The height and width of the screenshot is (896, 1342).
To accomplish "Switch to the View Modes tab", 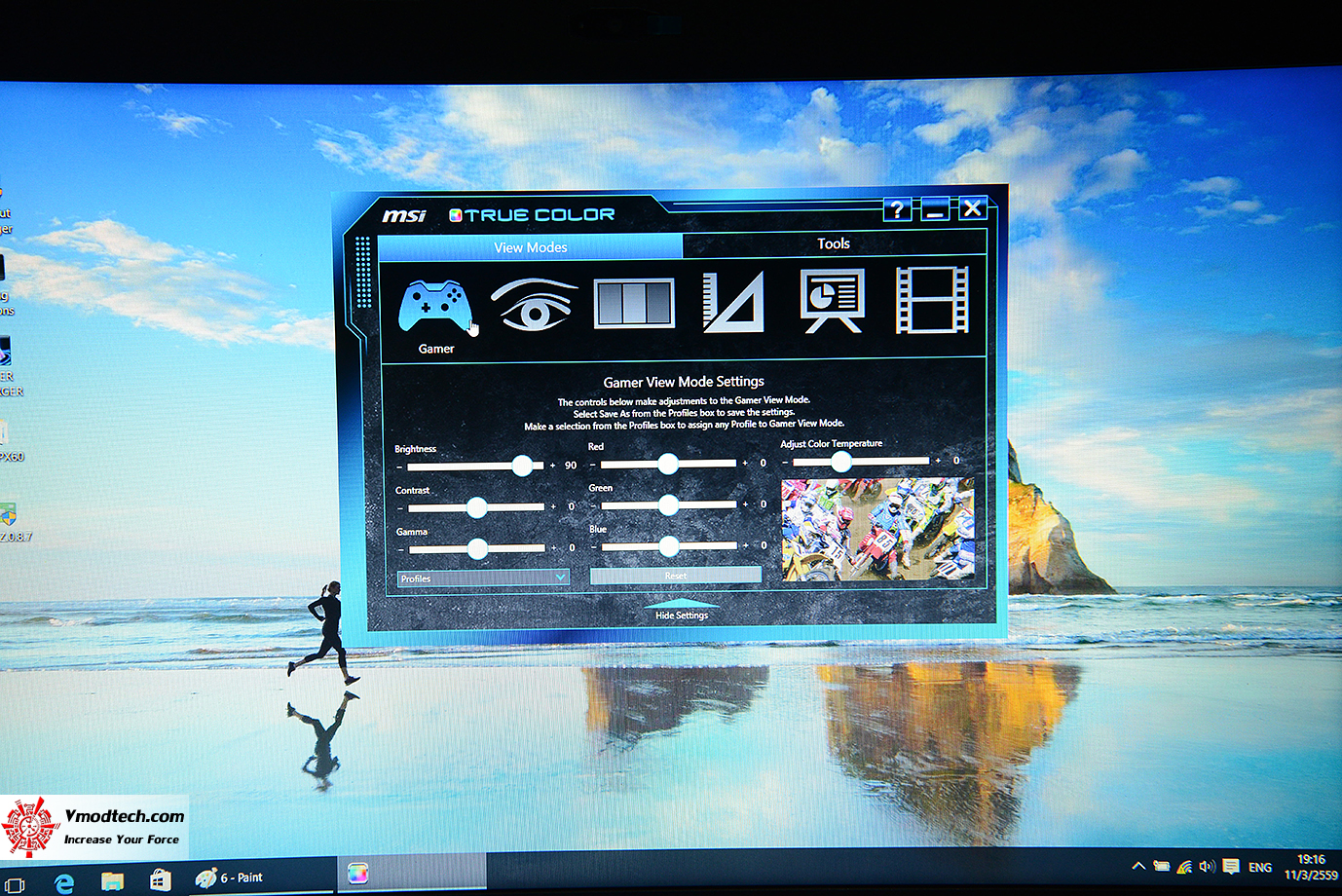I will pos(531,247).
